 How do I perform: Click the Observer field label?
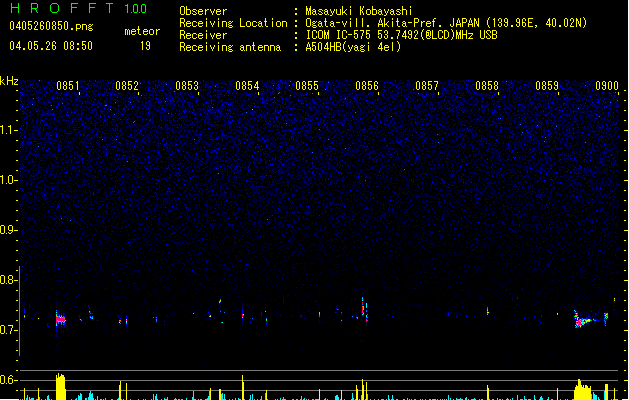tap(203, 11)
